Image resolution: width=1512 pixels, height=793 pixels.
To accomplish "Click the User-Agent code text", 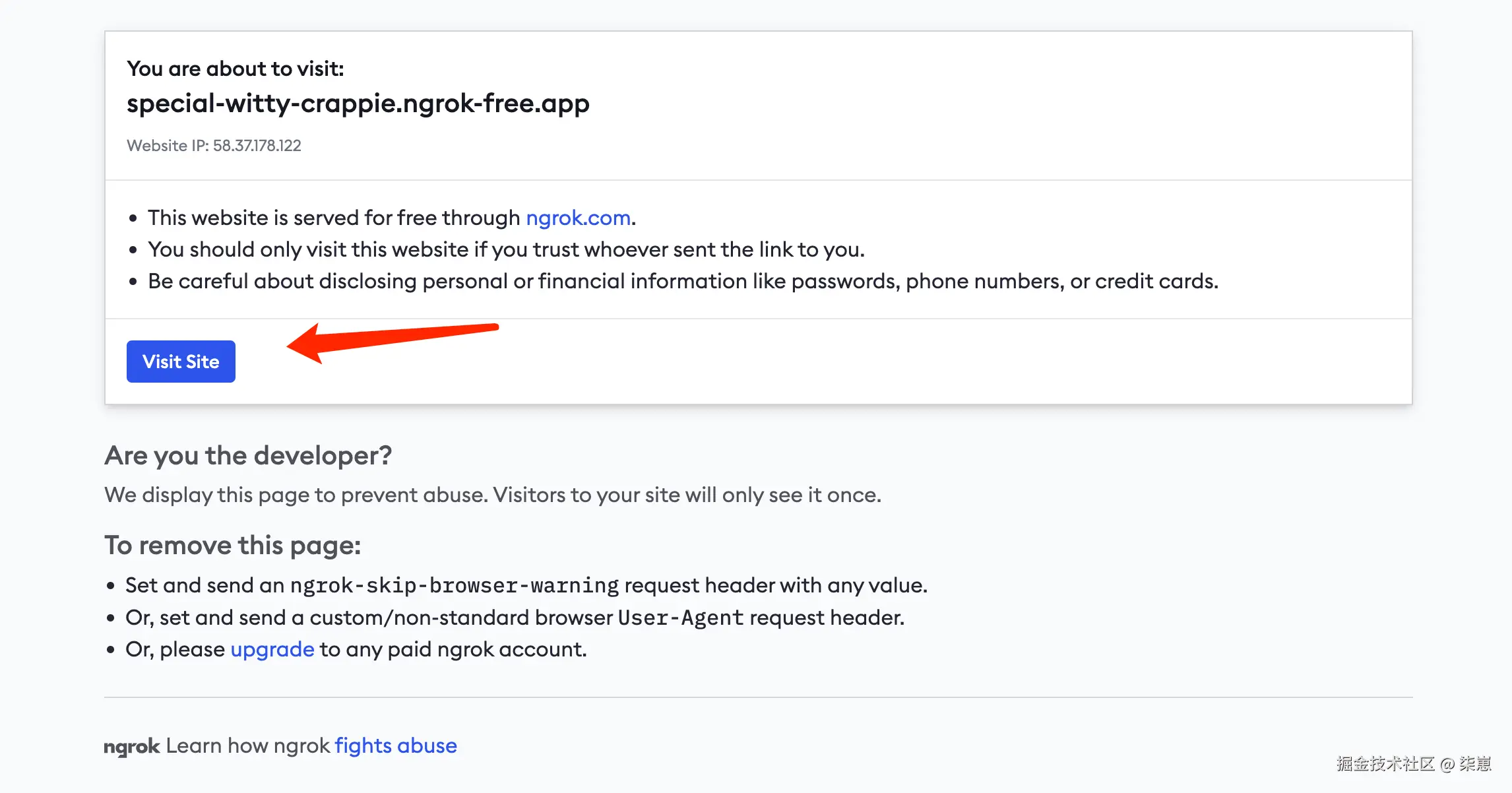I will [680, 618].
